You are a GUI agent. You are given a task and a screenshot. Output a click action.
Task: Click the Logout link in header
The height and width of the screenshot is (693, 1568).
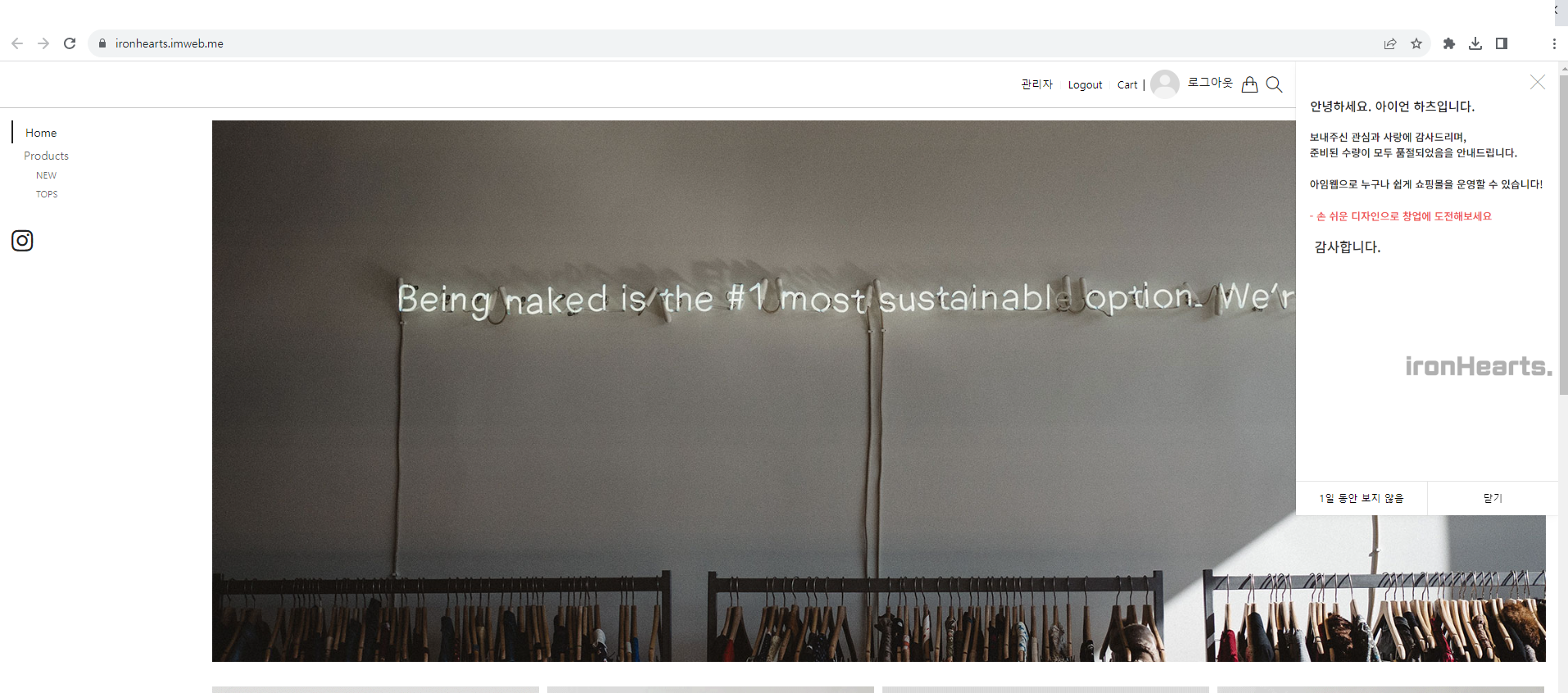(1085, 84)
